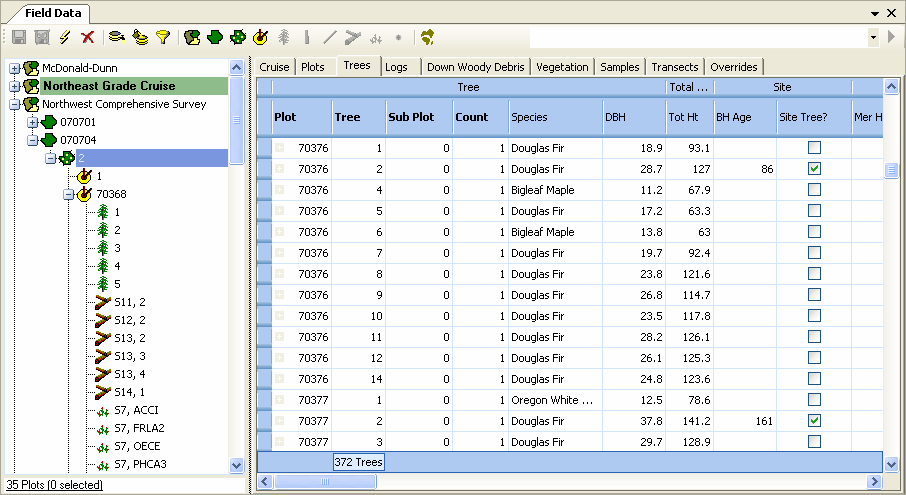Click the grayed sample dot toolbar icon
The height and width of the screenshot is (495, 906).
(x=398, y=38)
